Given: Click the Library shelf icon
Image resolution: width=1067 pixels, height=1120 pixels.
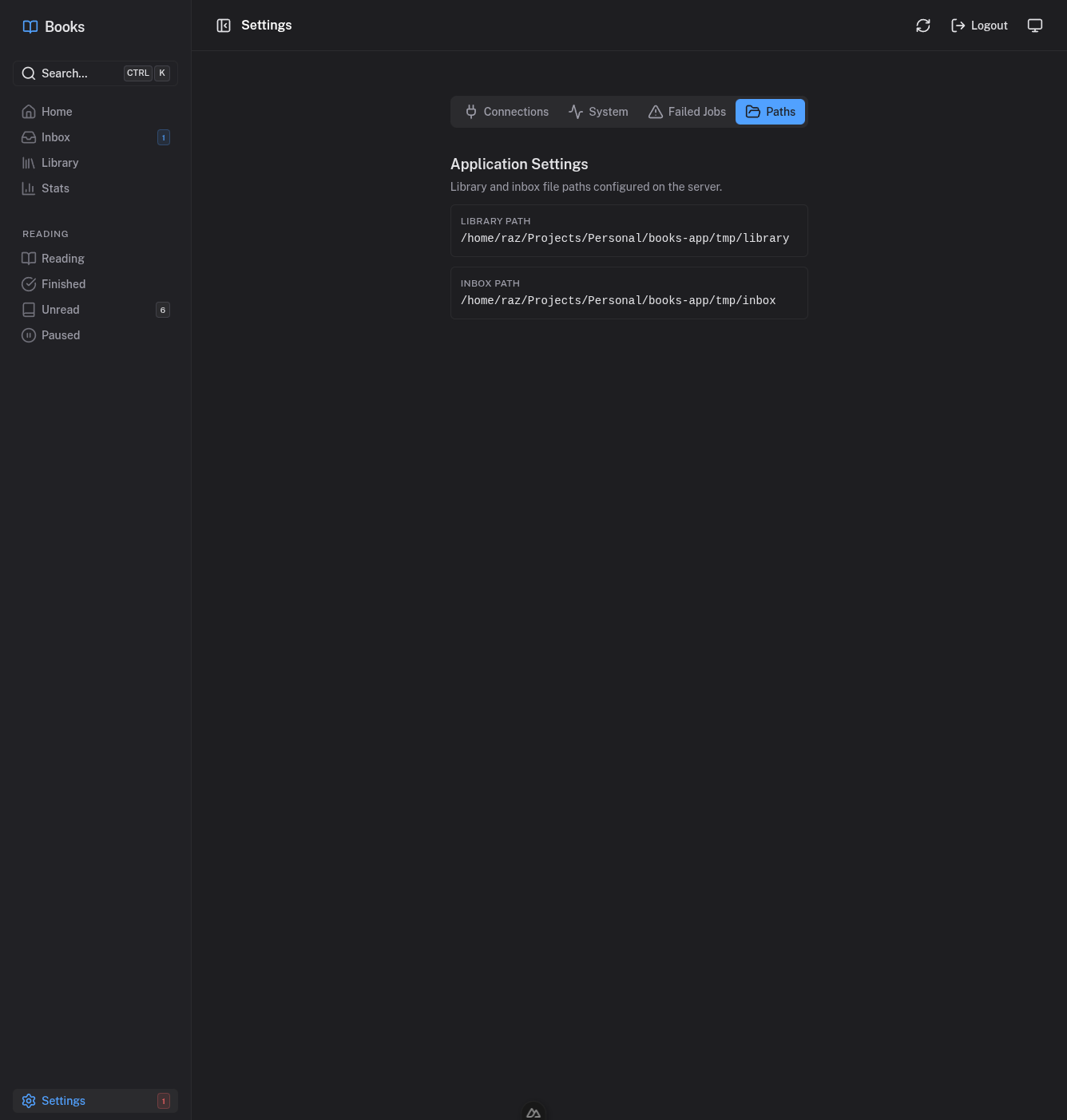Looking at the screenshot, I should [x=29, y=163].
